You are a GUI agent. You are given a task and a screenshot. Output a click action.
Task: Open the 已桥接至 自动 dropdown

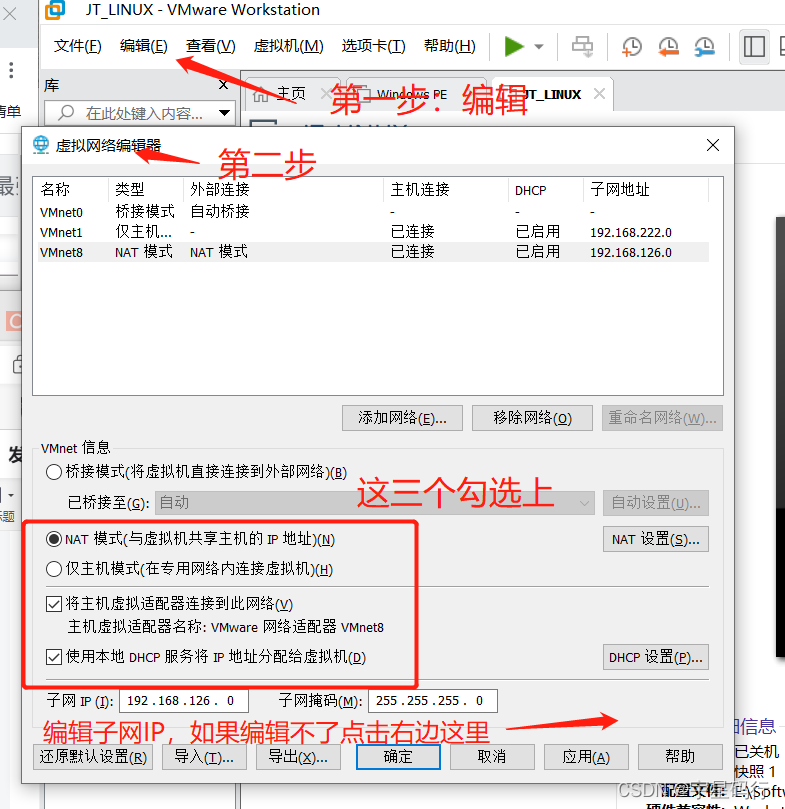pyautogui.click(x=375, y=503)
